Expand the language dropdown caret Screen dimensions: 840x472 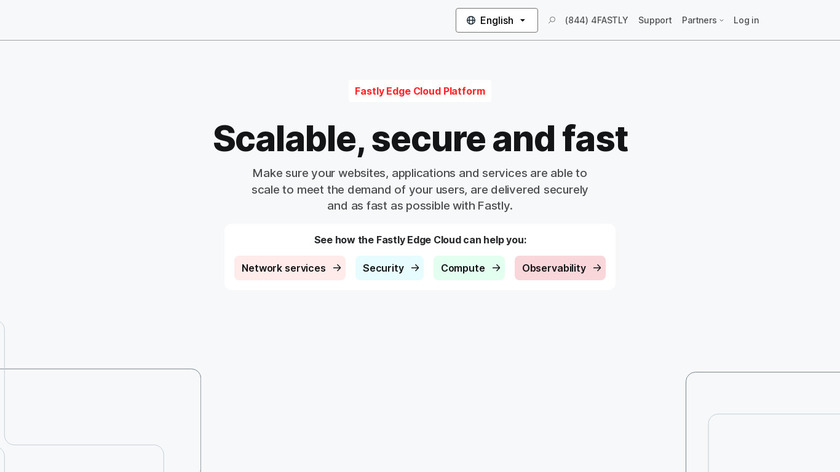[x=522, y=20]
